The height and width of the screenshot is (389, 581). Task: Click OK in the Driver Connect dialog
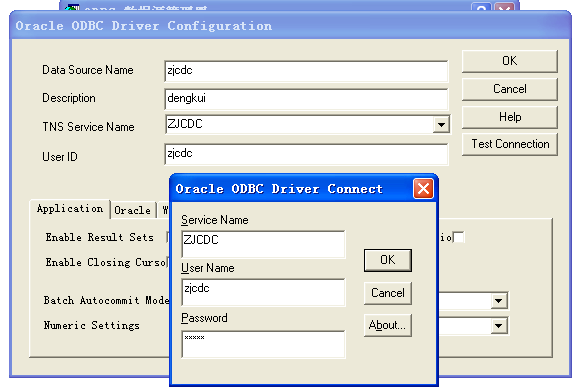tap(388, 260)
